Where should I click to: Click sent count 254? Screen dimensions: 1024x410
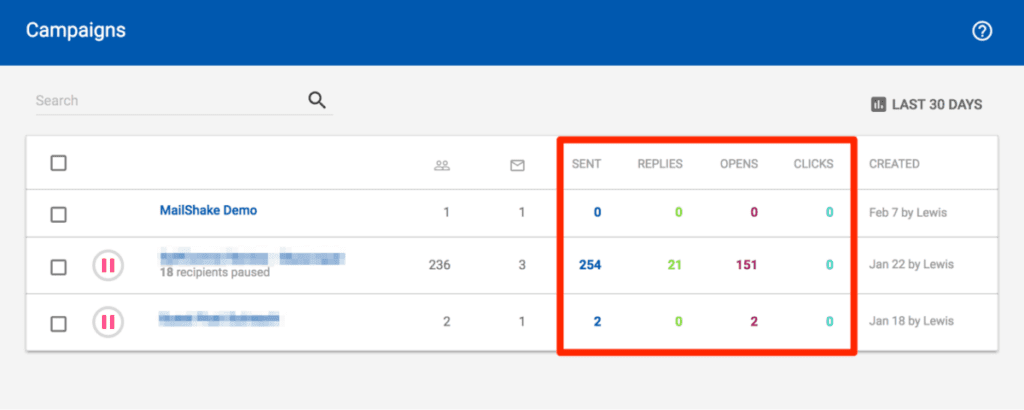coord(590,265)
